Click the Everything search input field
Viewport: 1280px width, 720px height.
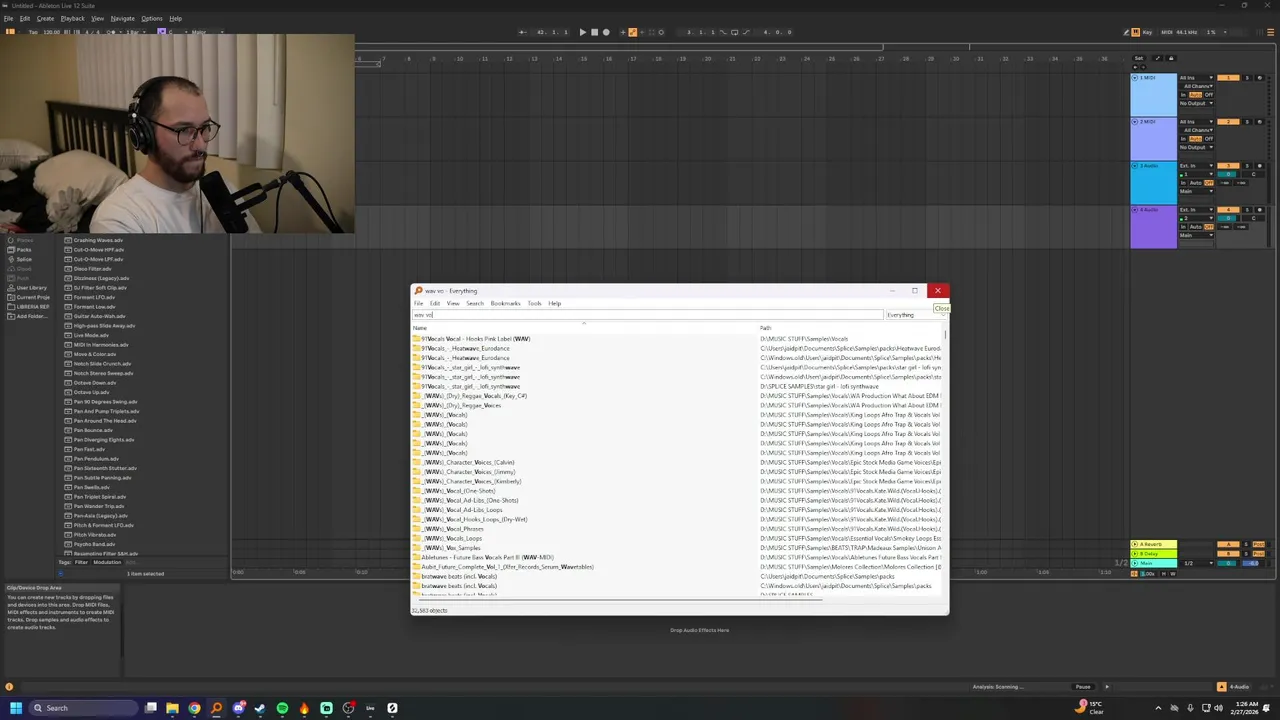pos(647,315)
